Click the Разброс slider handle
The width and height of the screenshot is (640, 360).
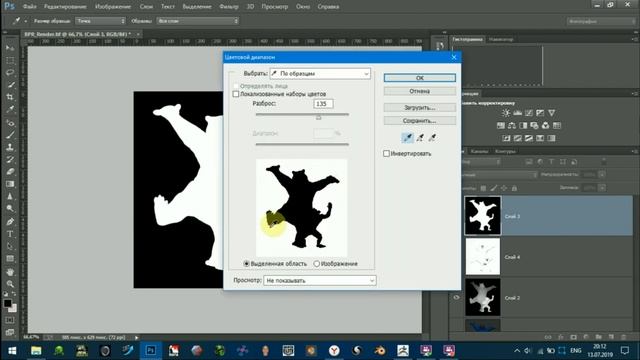click(x=318, y=117)
